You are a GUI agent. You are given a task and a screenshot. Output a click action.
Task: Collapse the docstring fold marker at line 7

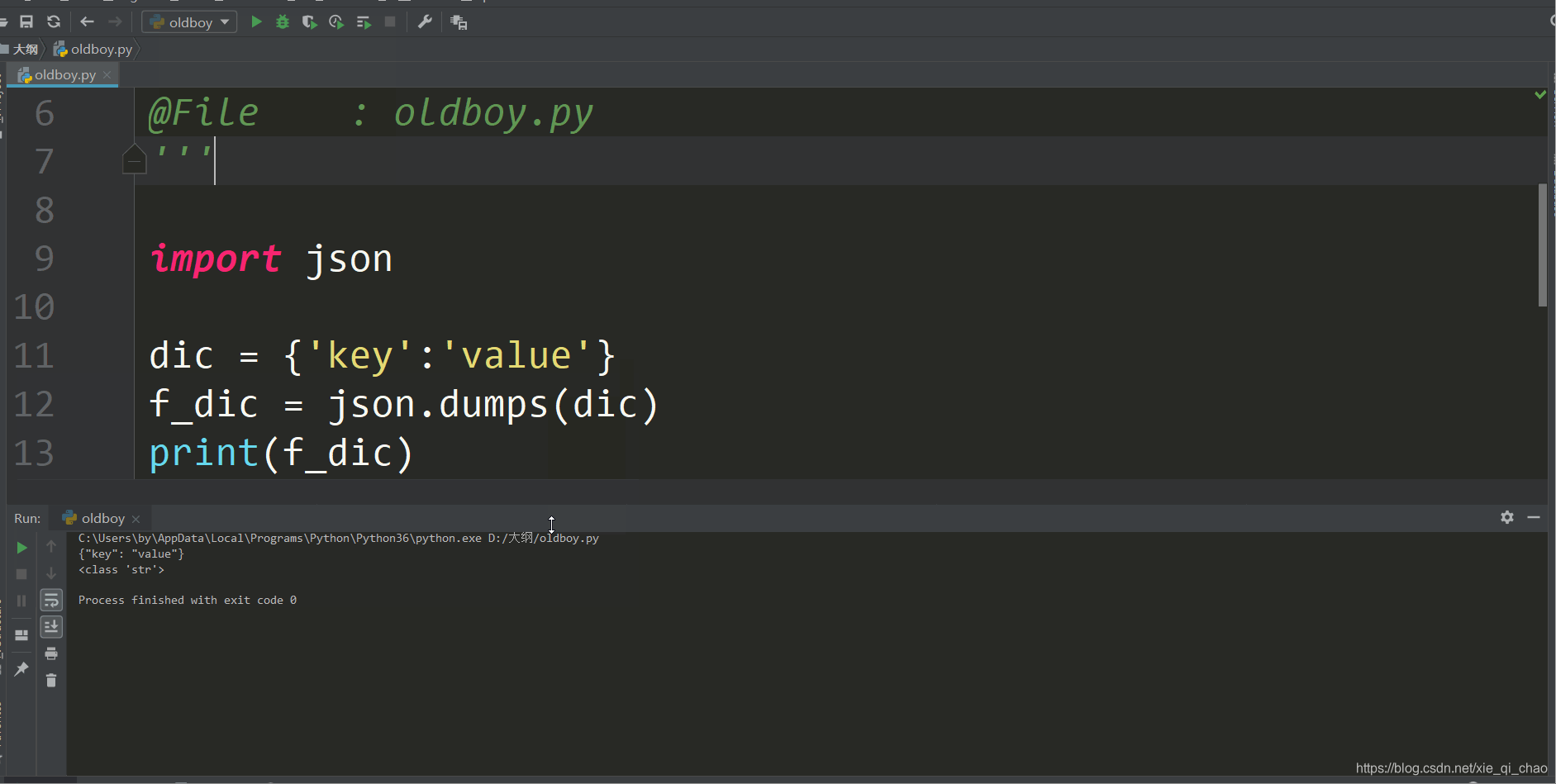[x=134, y=158]
